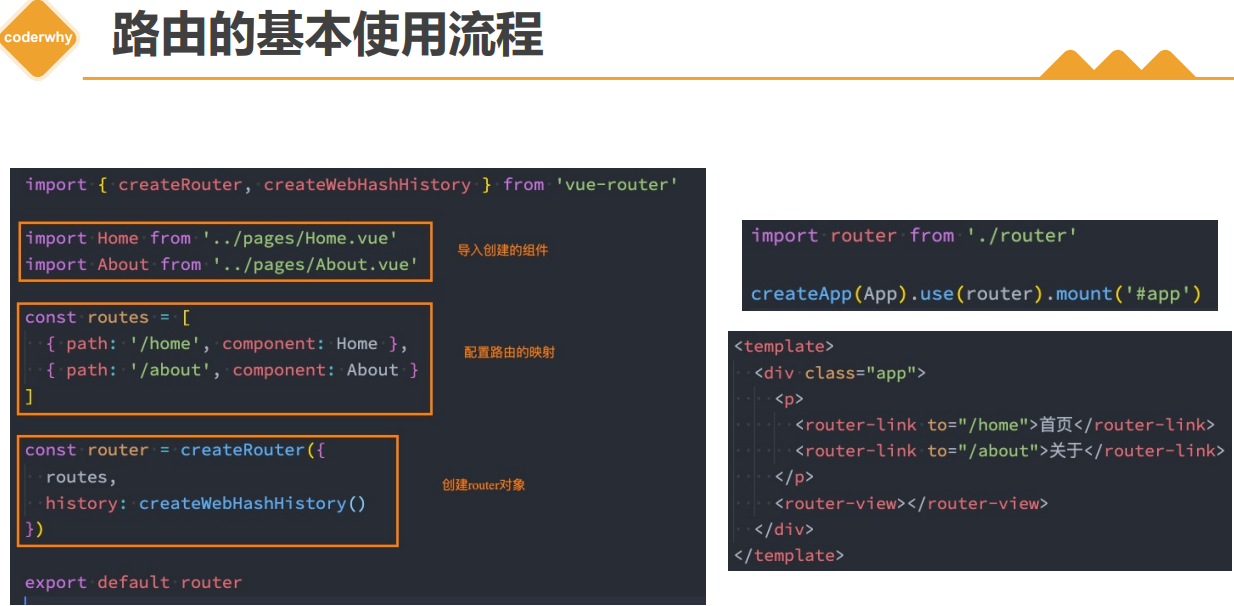The image size is (1234, 606).
Task: Click the 关于 router-link line
Action: click(x=1009, y=451)
